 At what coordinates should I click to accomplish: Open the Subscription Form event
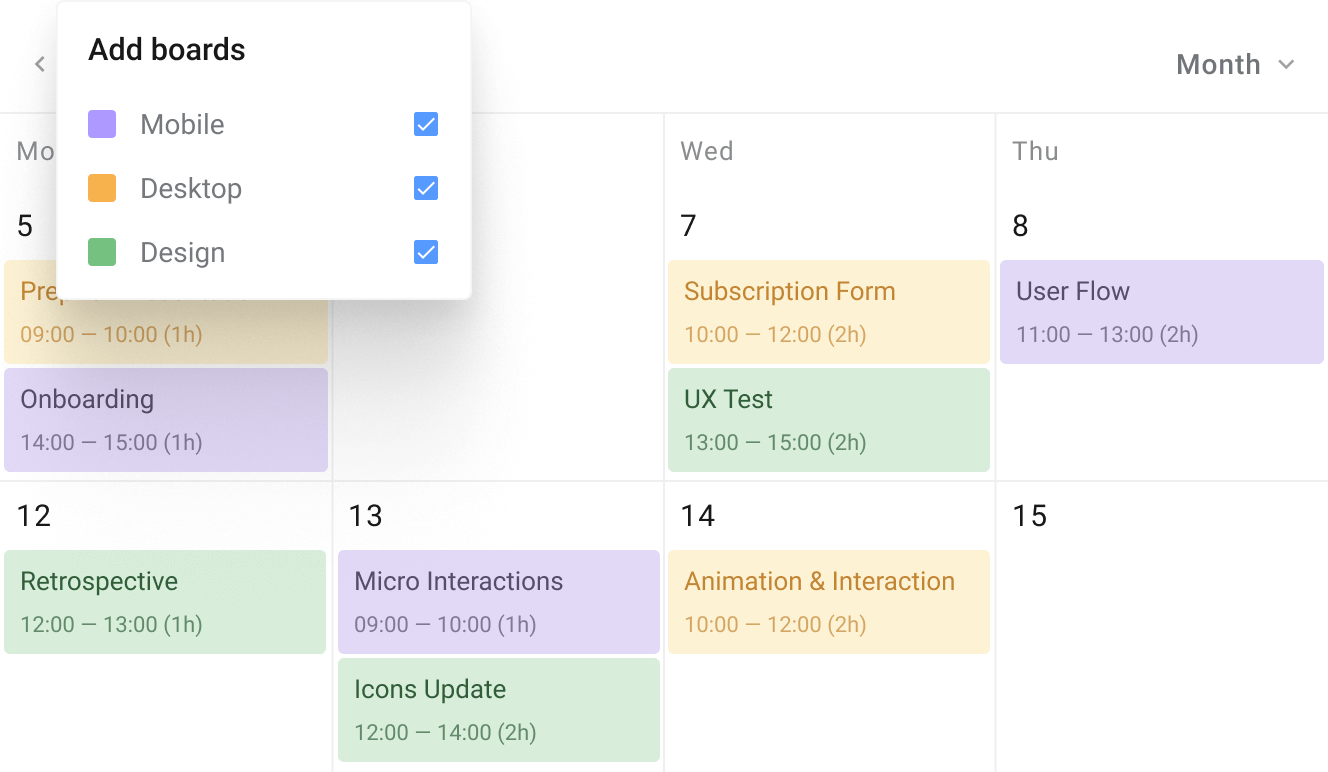829,312
